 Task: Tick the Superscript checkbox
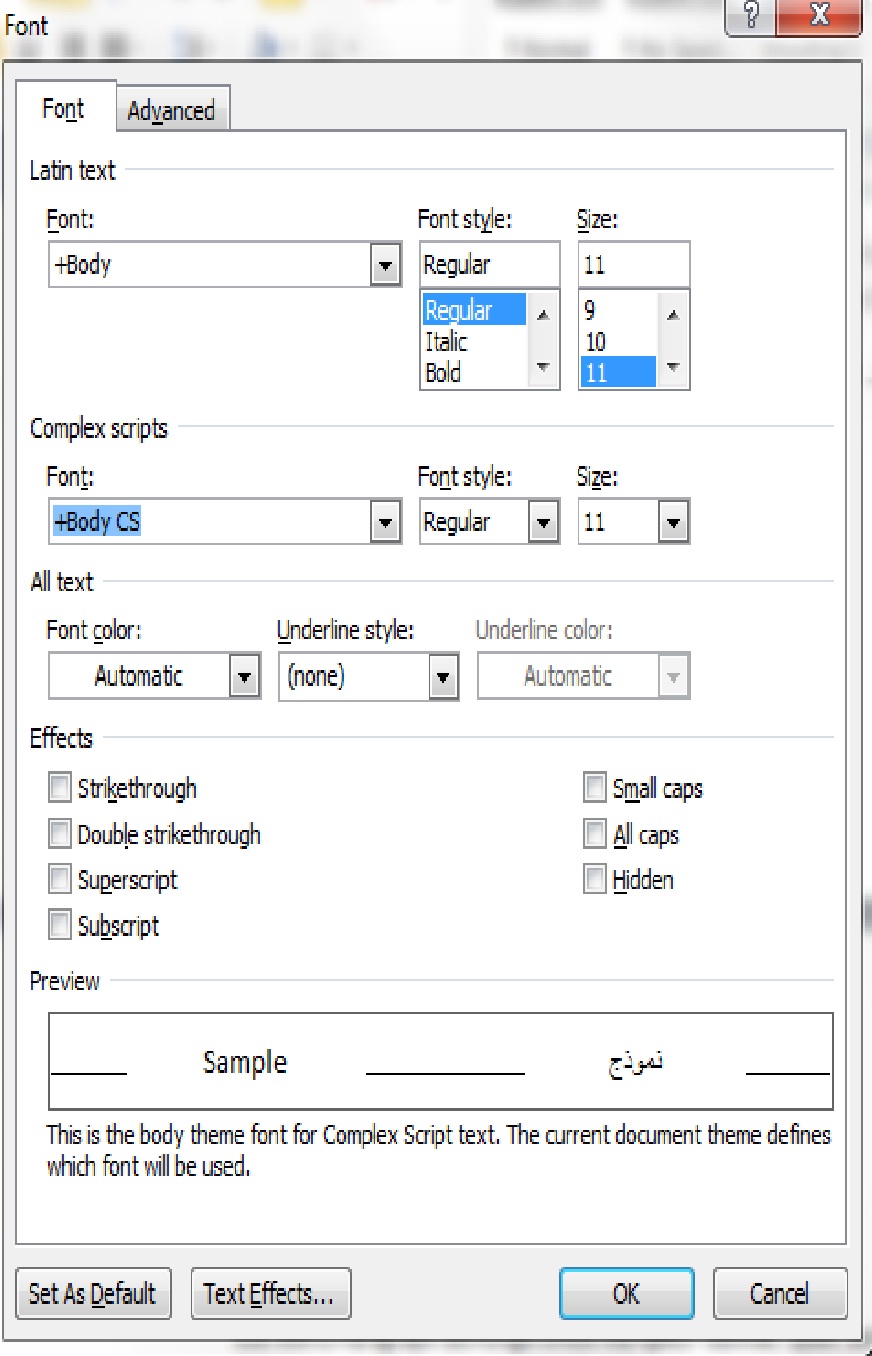click(61, 880)
